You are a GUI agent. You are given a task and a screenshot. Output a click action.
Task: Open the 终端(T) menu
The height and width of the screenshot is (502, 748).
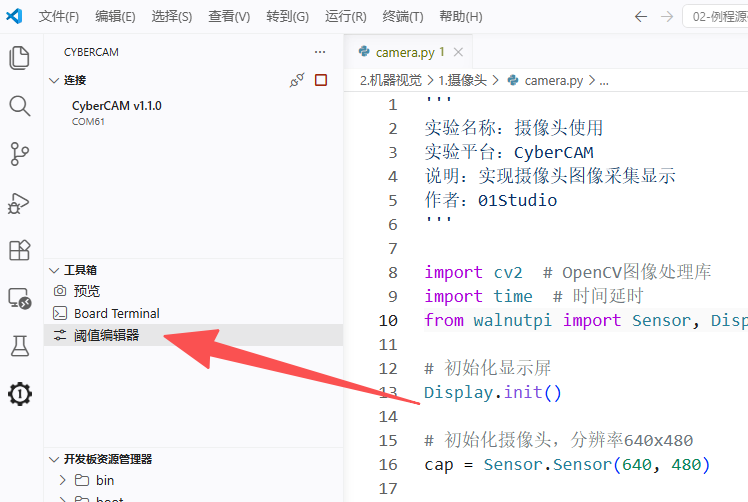[403, 17]
